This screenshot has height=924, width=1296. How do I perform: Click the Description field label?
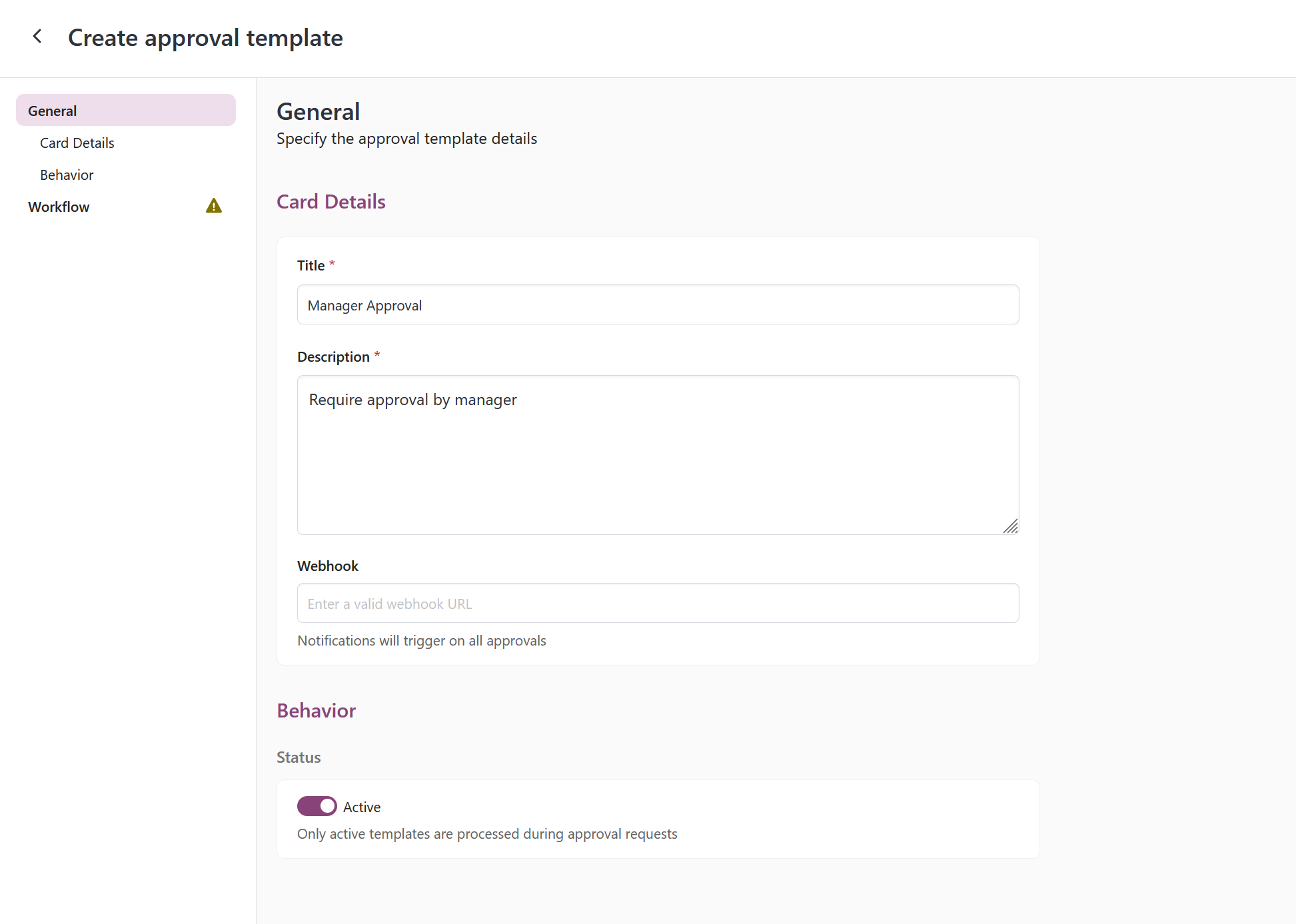coord(333,357)
